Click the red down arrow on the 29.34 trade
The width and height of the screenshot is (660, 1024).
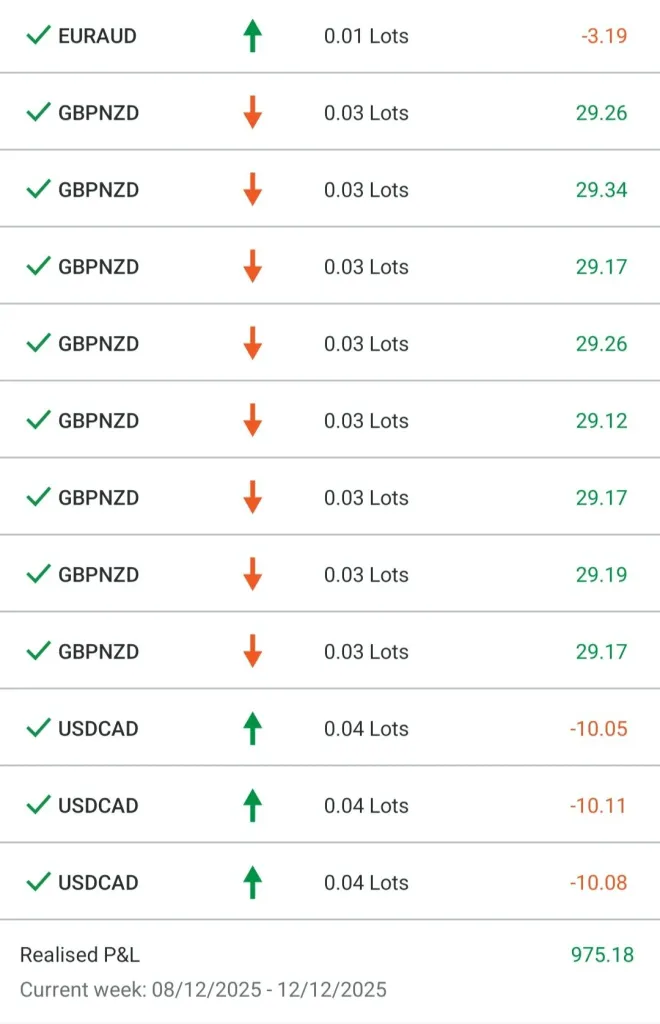point(252,190)
